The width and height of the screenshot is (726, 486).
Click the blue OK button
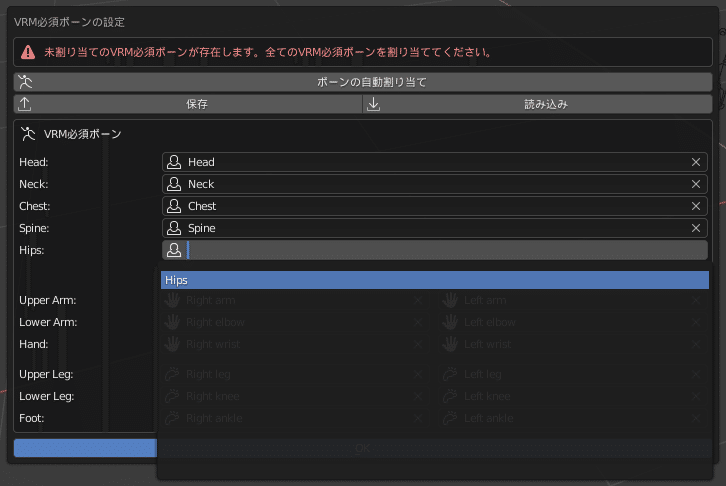(85, 448)
